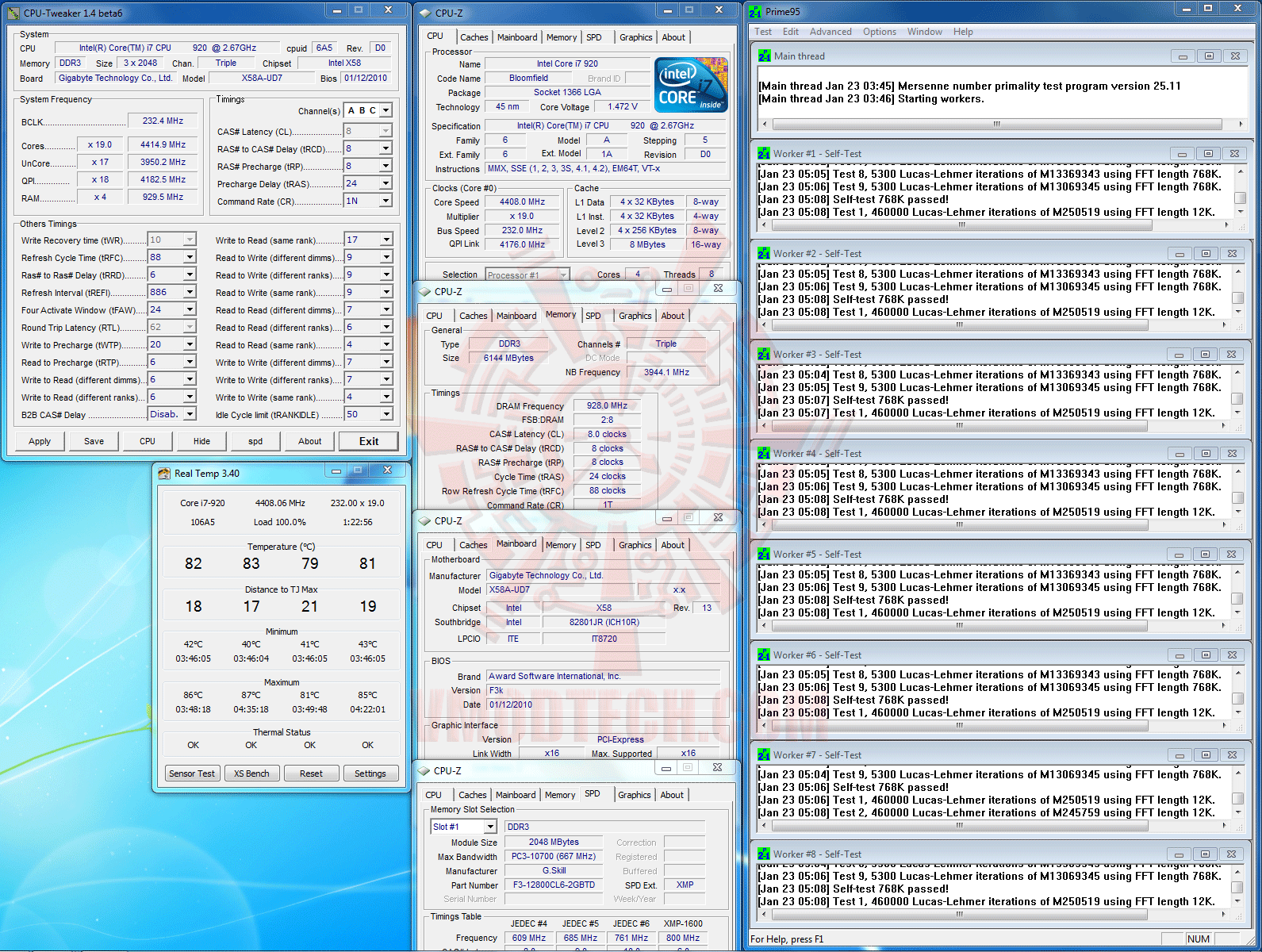This screenshot has width=1262, height=952.
Task: Click the Main thread window icon
Action: point(764,56)
